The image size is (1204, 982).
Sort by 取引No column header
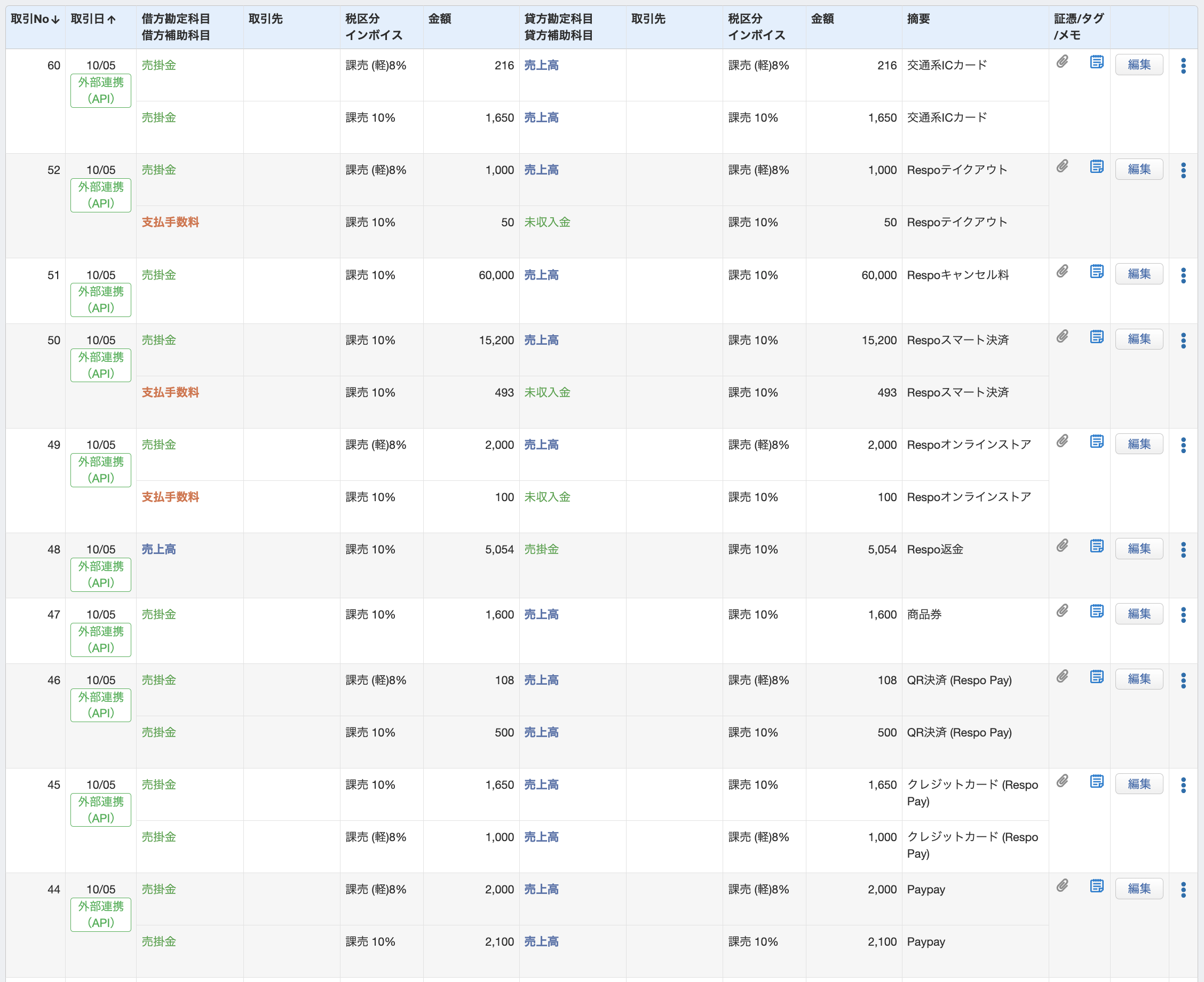[35, 19]
